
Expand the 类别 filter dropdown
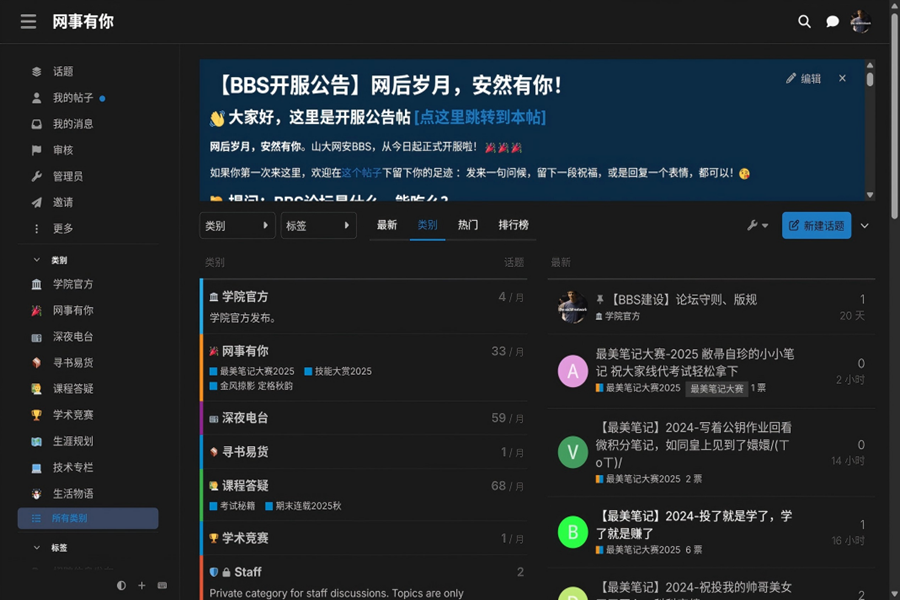click(237, 225)
